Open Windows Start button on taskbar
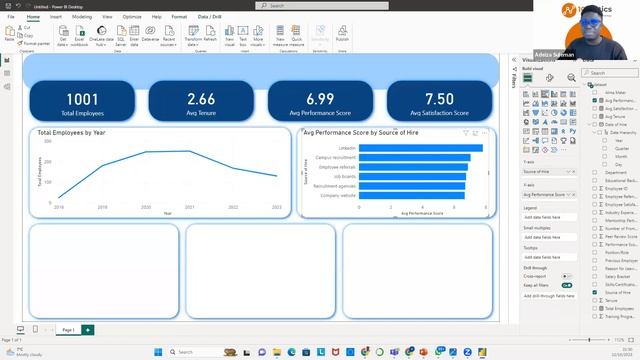Screen dimensions: 640x360 click(x=158, y=352)
